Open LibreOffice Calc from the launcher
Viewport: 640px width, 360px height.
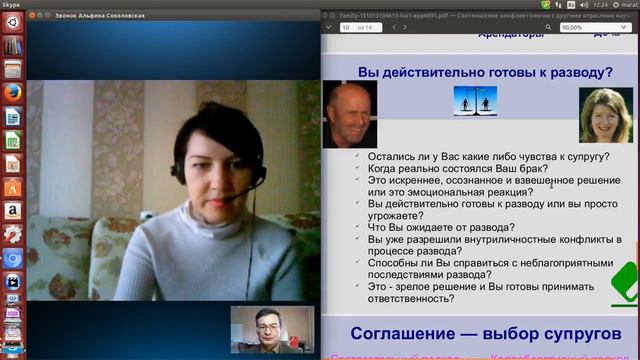point(13,140)
